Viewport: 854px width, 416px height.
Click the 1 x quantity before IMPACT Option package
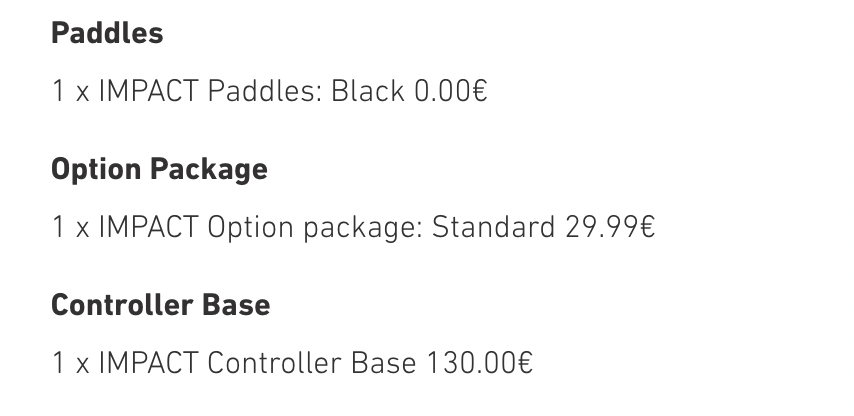(70, 228)
